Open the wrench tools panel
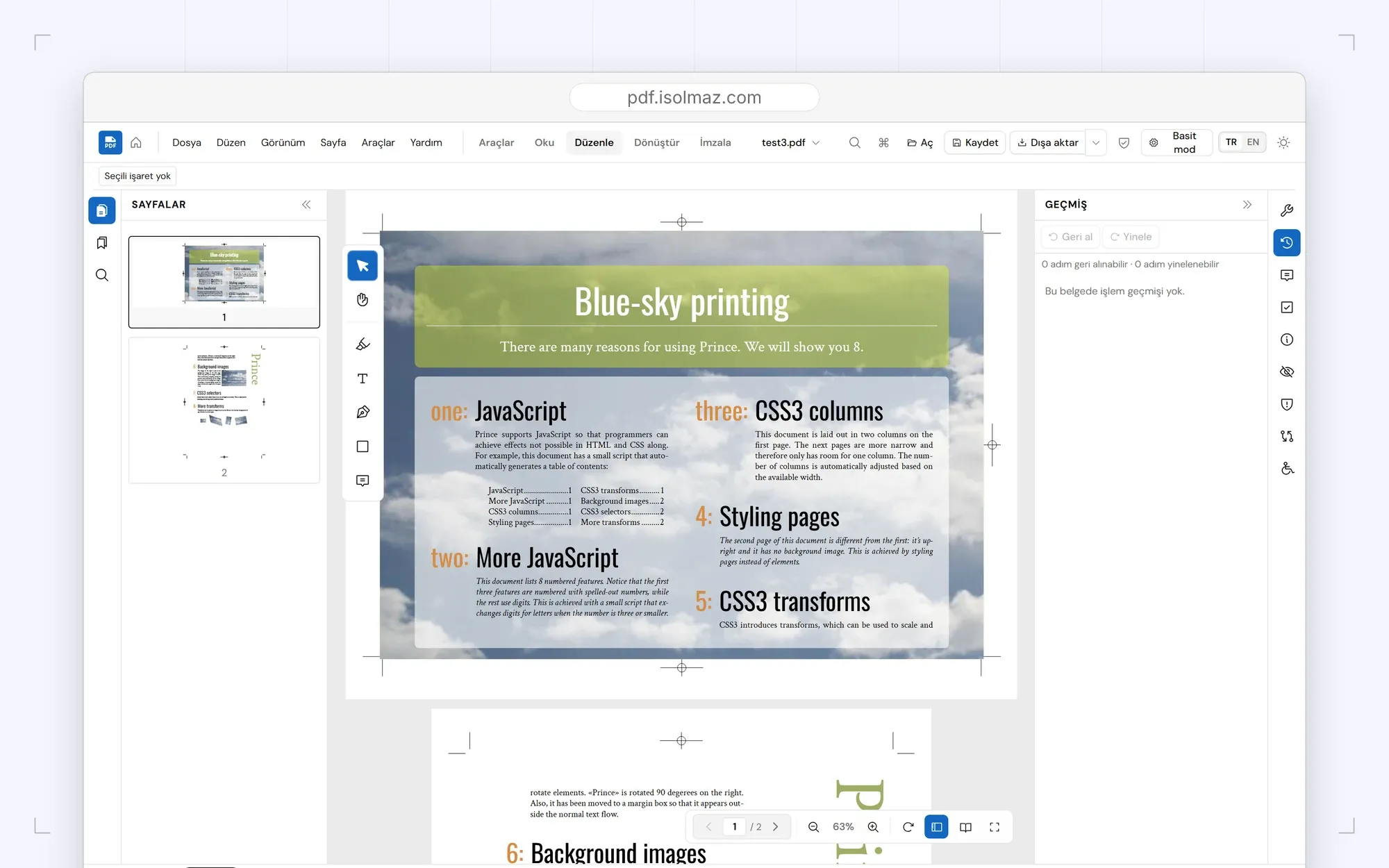Screen dimensions: 1389x868 [1287, 210]
